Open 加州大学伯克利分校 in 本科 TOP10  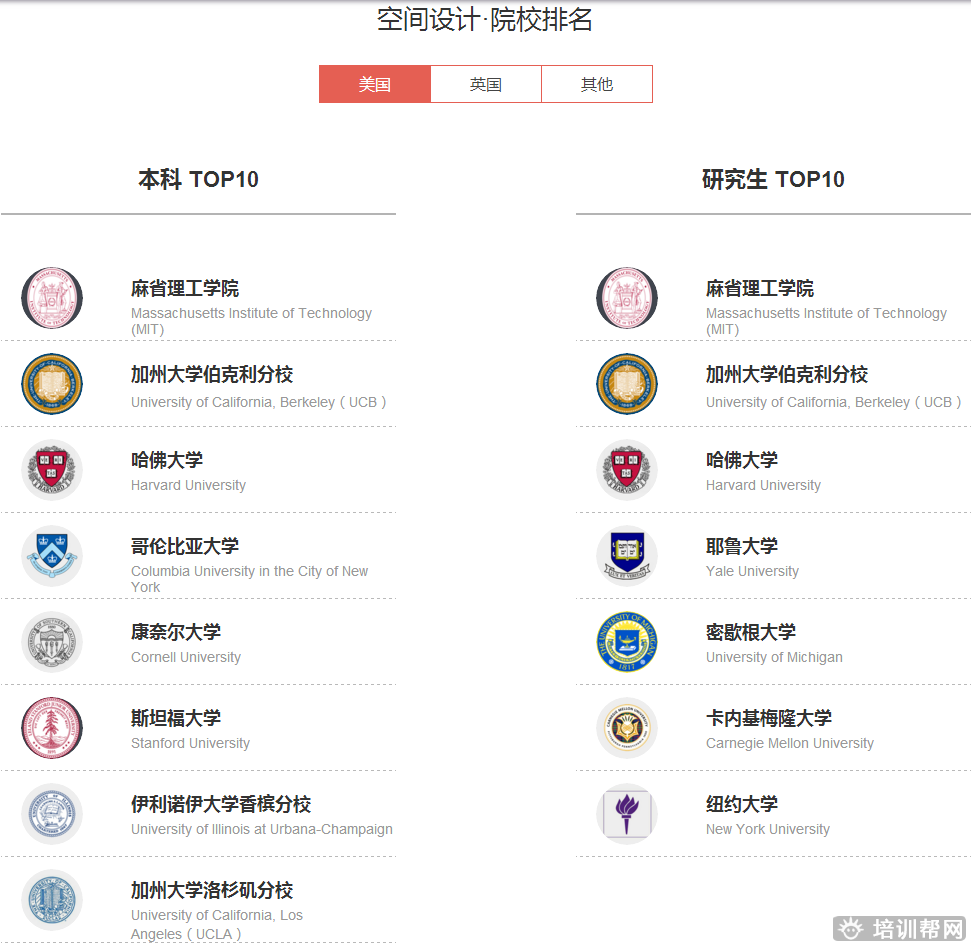pos(212,375)
